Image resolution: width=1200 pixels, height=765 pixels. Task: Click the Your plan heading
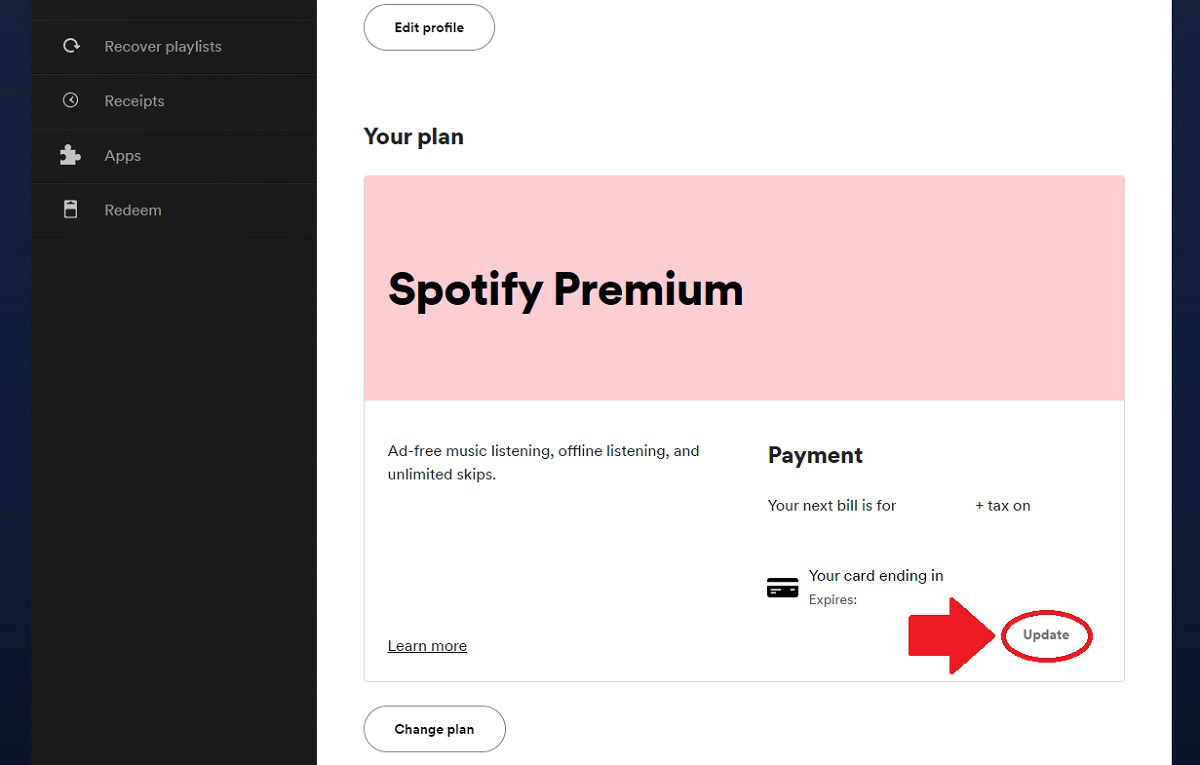(414, 136)
